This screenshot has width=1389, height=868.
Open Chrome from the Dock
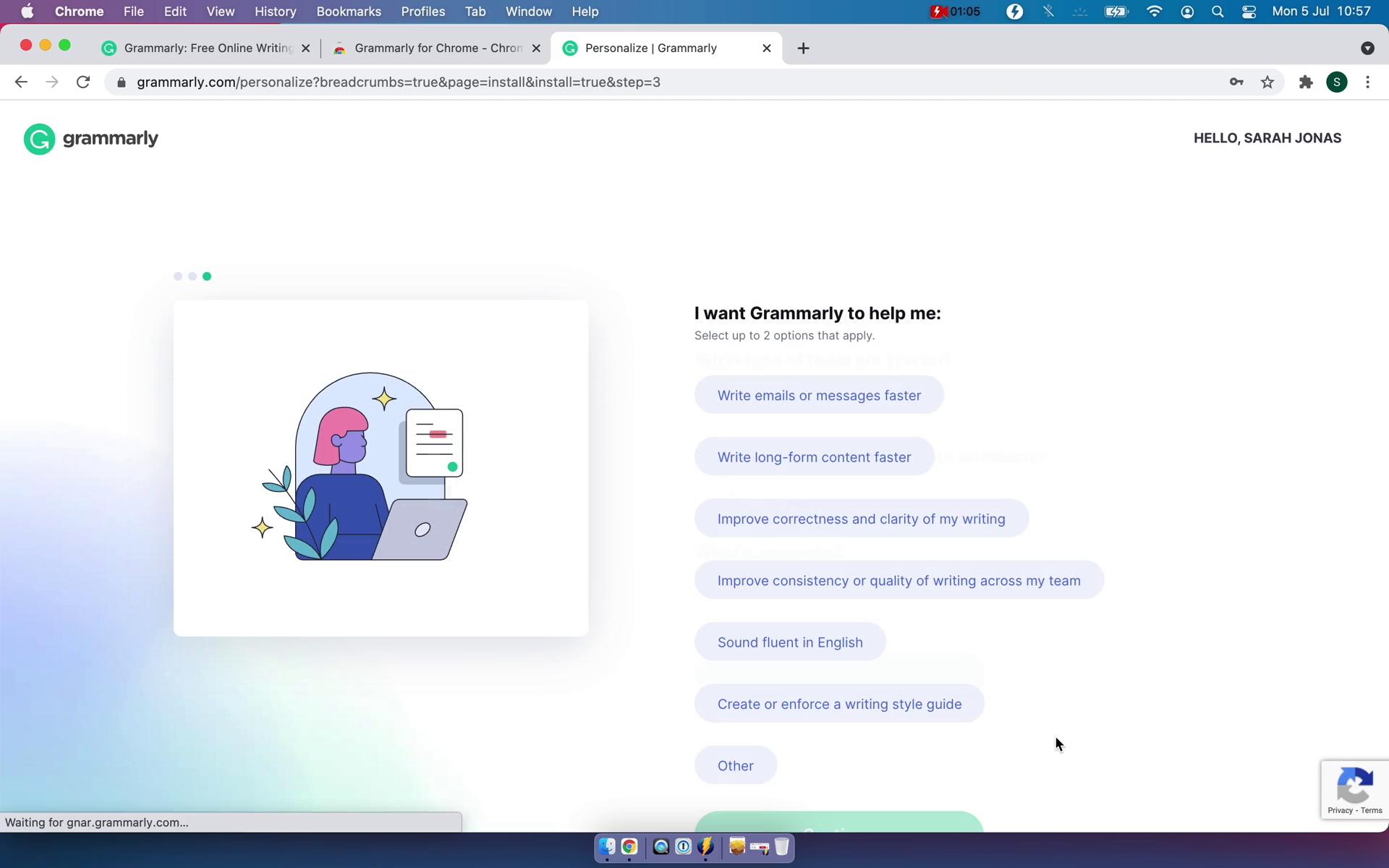tap(629, 846)
